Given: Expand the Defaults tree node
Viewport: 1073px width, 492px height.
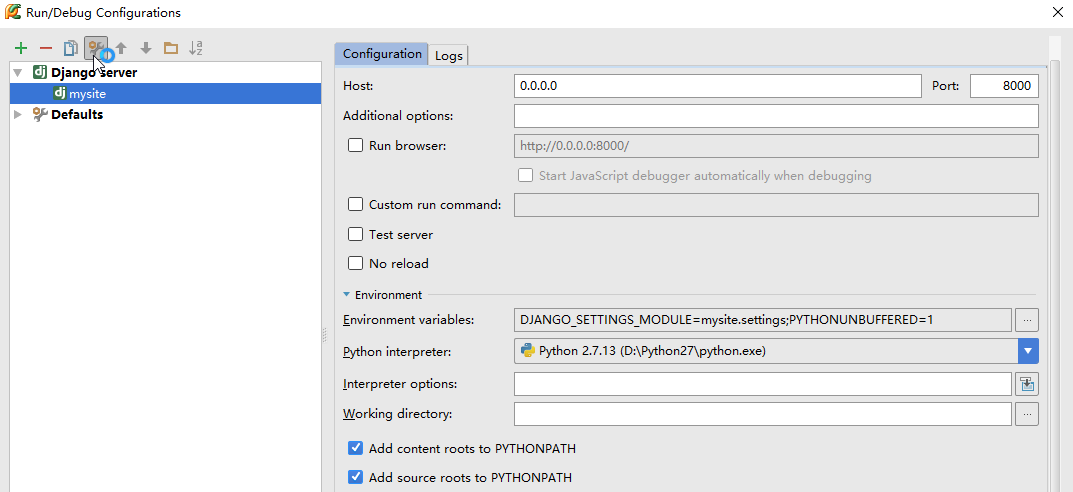Looking at the screenshot, I should pos(18,114).
